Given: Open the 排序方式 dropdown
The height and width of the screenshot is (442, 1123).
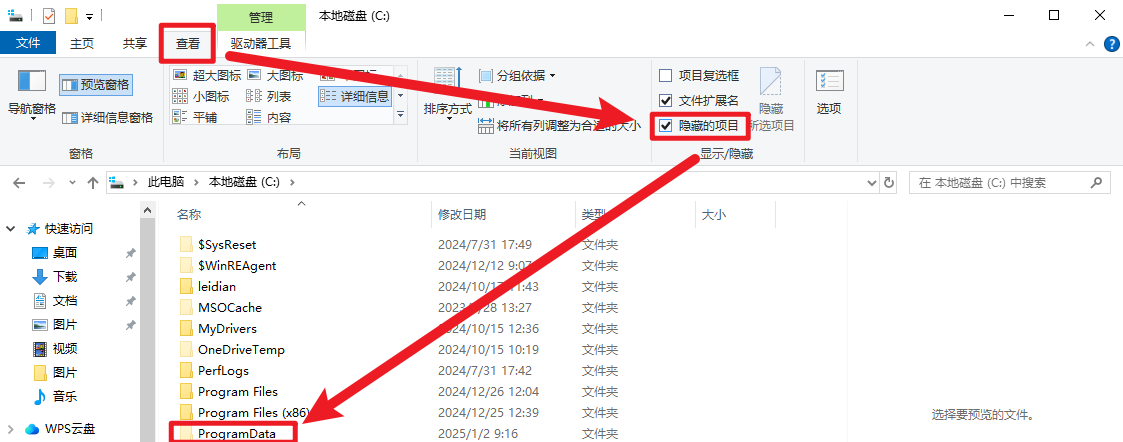Looking at the screenshot, I should 448,95.
